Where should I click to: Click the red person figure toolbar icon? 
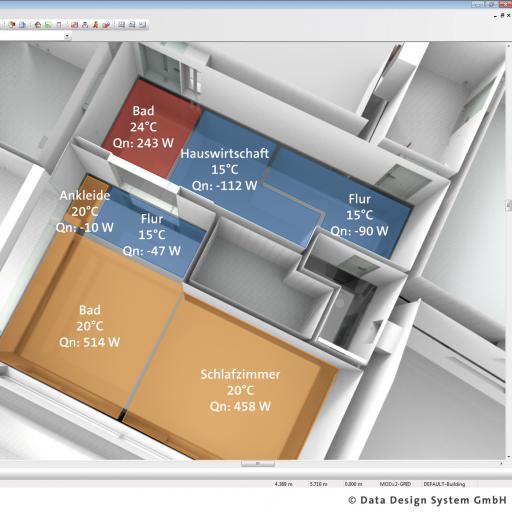coord(95,25)
